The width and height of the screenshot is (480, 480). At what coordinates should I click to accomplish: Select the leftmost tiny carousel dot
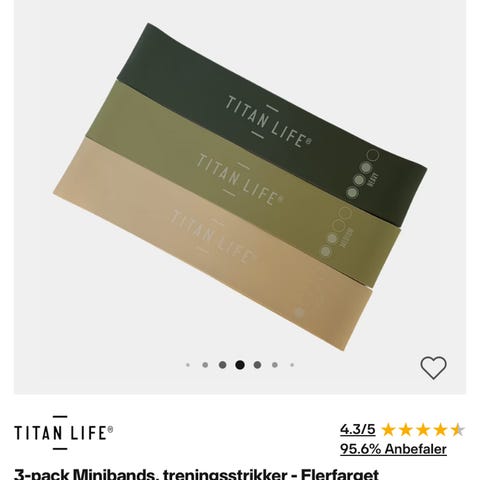(x=188, y=365)
